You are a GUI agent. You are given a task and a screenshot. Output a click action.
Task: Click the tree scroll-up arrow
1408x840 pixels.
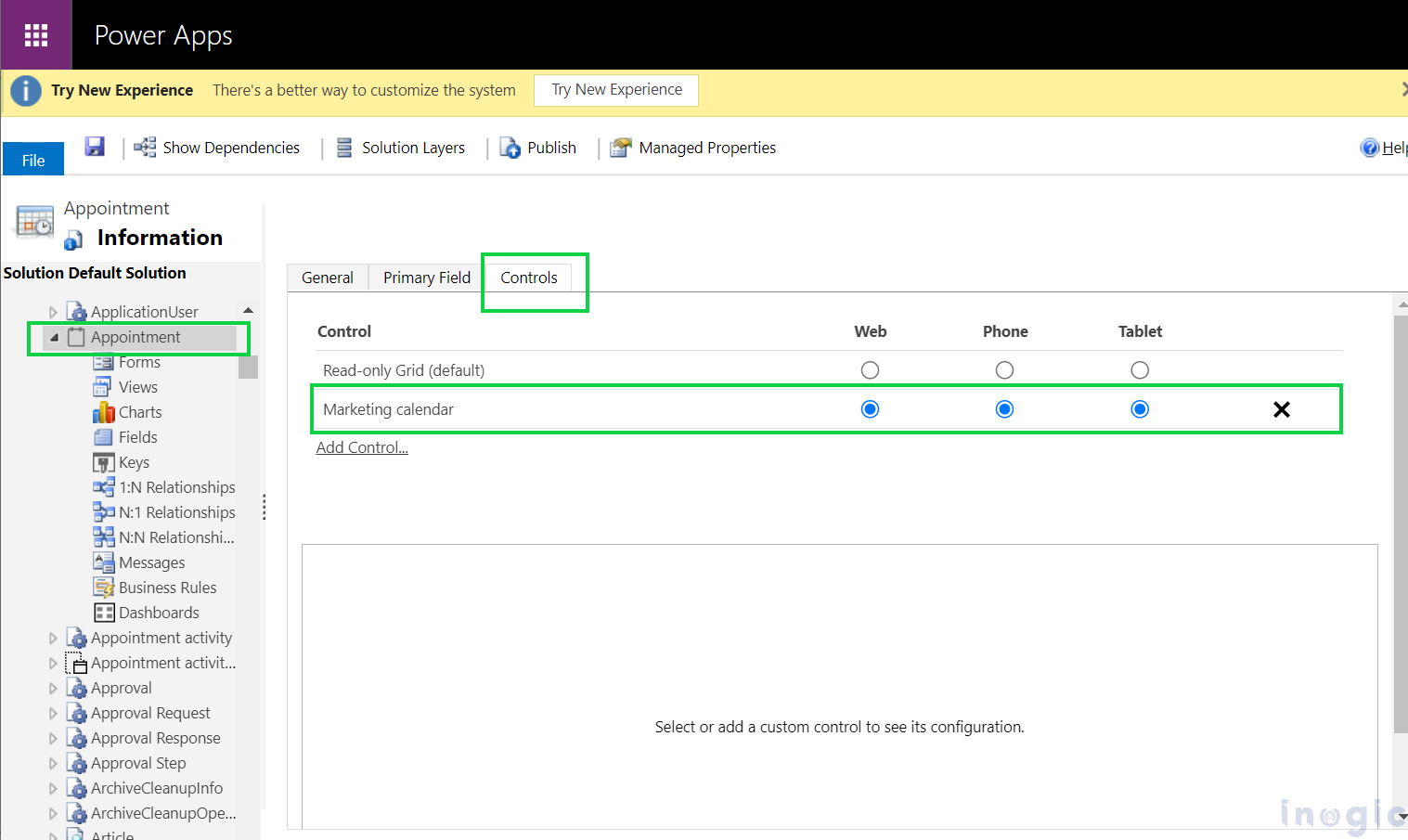248,310
